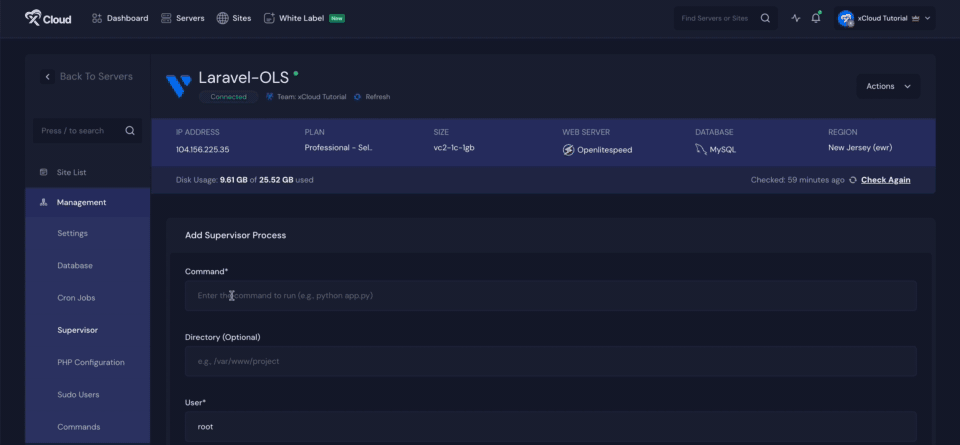The image size is (960, 445).
Task: Open the activity pulse icon
Action: [796, 18]
